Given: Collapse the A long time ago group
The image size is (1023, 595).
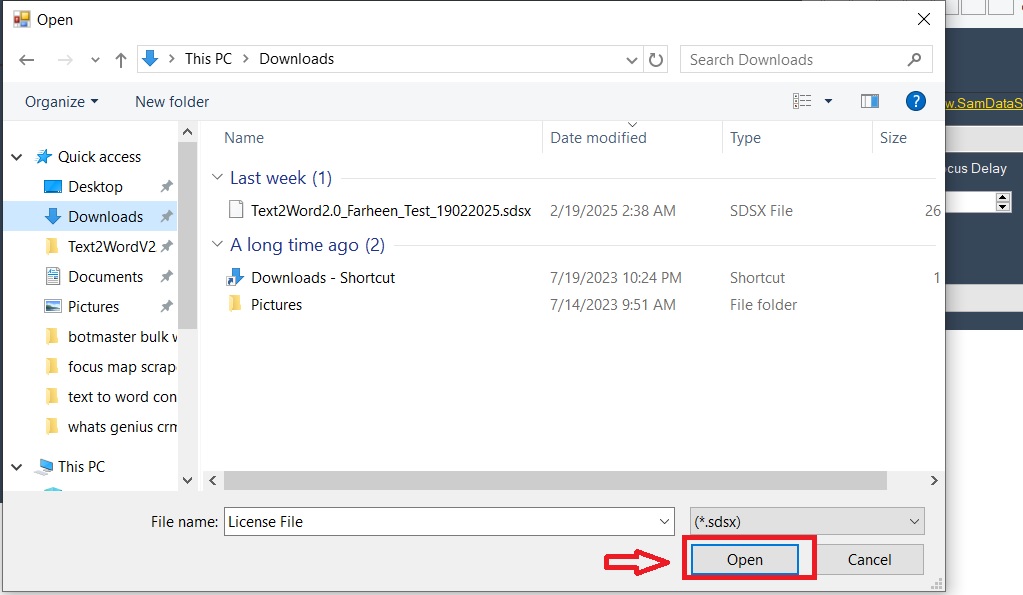Looking at the screenshot, I should (217, 244).
